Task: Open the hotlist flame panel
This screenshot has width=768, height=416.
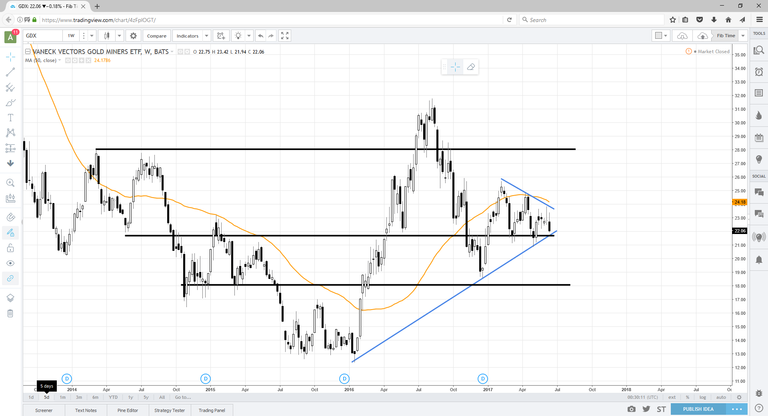Action: pyautogui.click(x=759, y=116)
